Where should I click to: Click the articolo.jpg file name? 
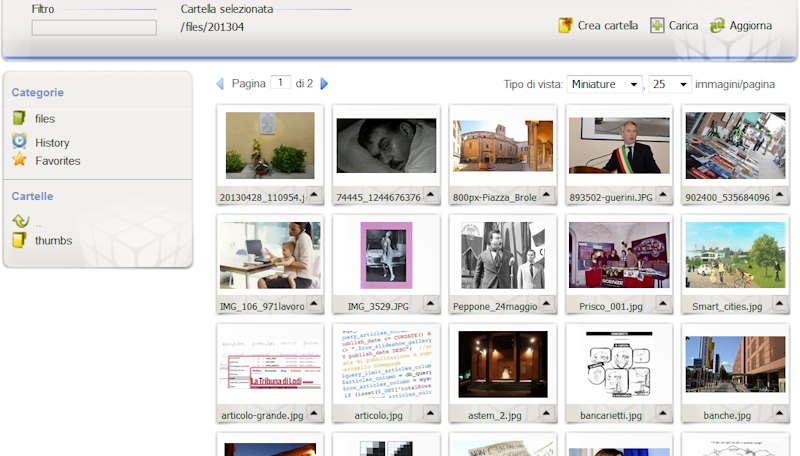point(378,416)
